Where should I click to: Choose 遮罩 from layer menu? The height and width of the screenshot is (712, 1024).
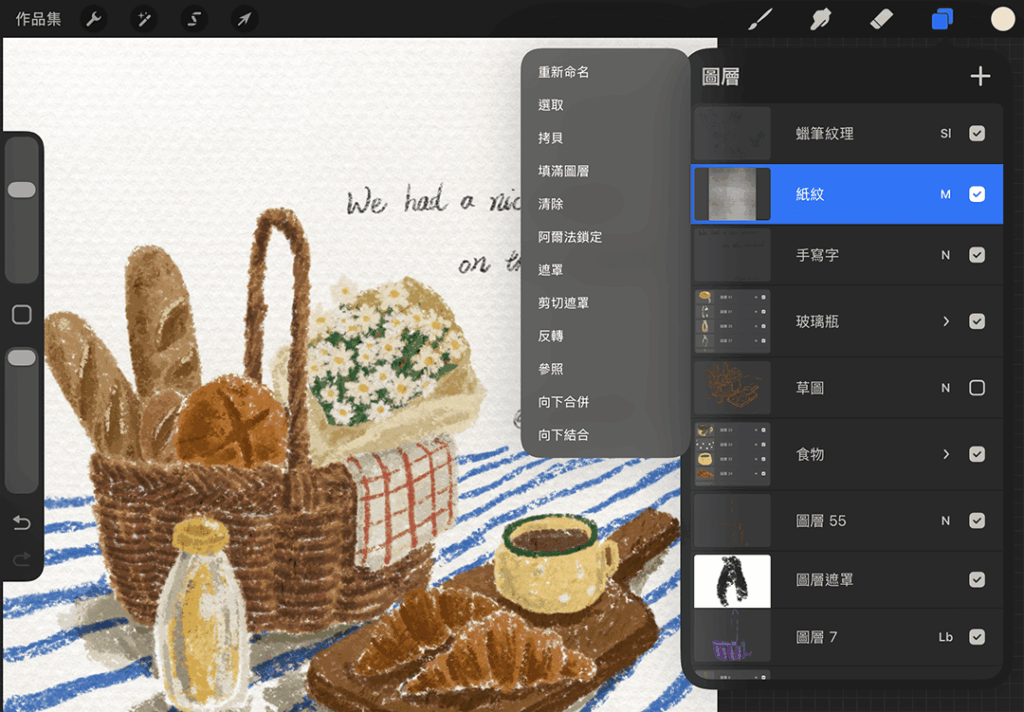coord(551,270)
